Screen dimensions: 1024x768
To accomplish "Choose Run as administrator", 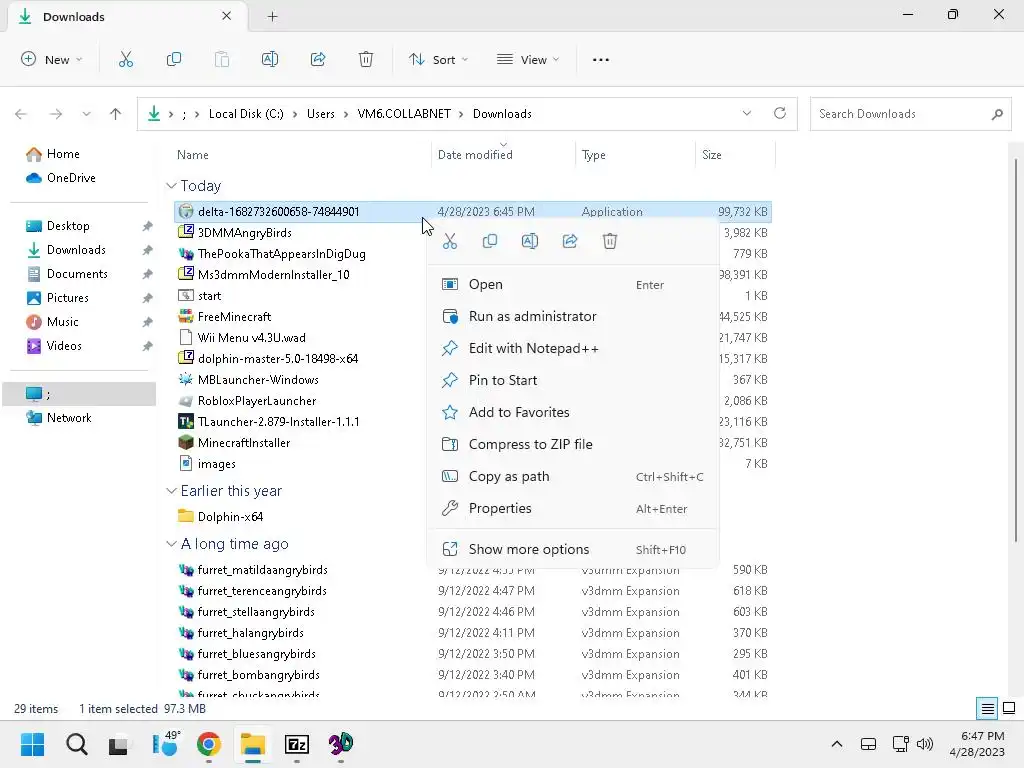I will click(x=573, y=316).
